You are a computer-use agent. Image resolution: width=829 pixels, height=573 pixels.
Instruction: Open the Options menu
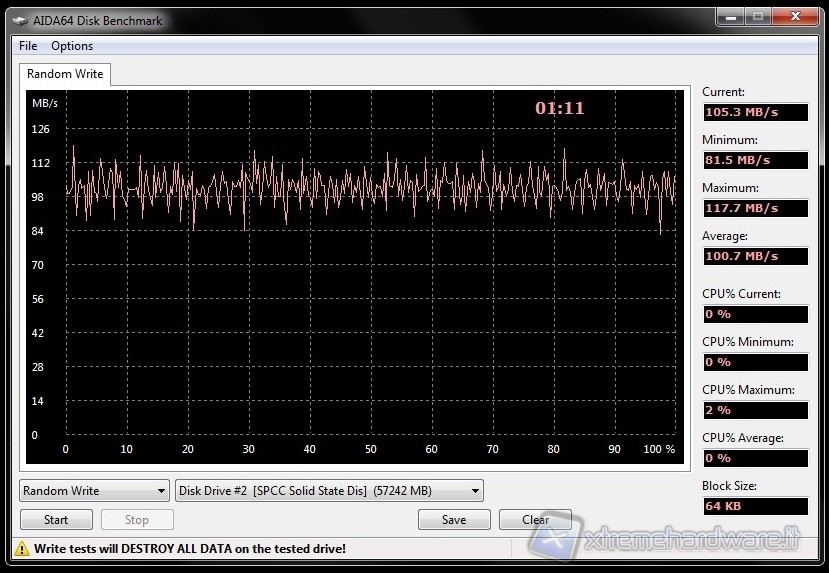coord(72,46)
